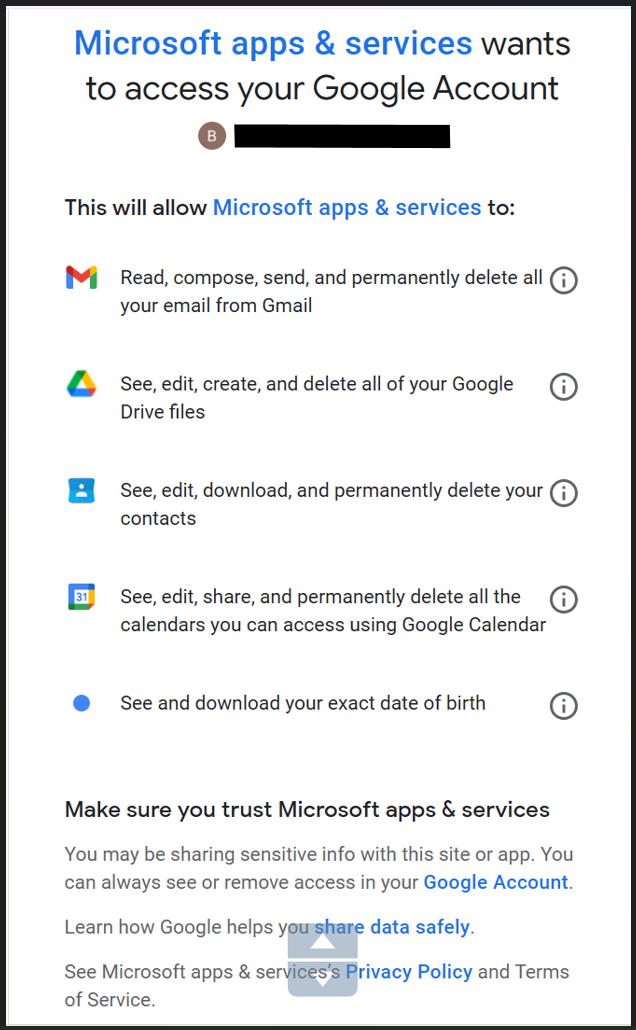Click Microsoft apps & services in 'This will allow'
This screenshot has height=1030, width=636.
pyautogui.click(x=347, y=208)
